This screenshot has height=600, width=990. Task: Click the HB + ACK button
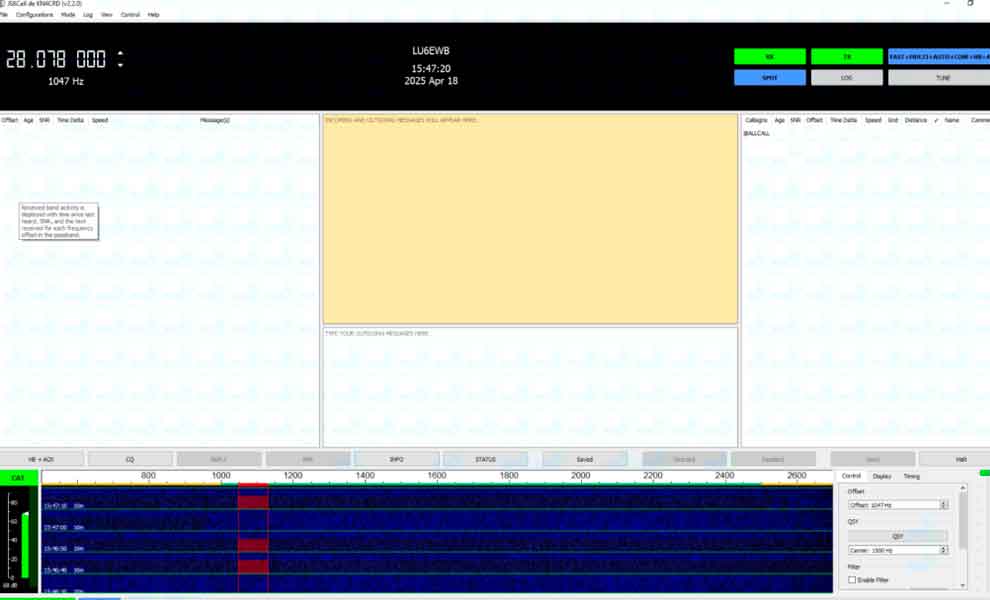pyautogui.click(x=40, y=459)
